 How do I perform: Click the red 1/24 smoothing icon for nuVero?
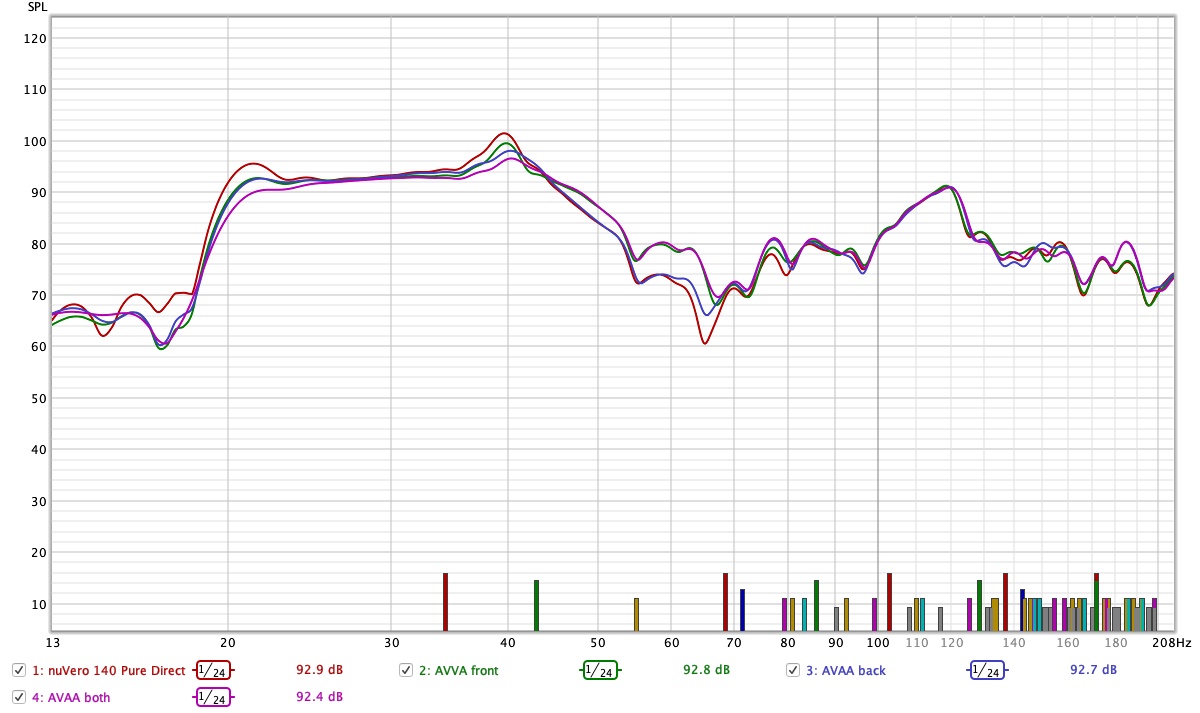pyautogui.click(x=211, y=670)
